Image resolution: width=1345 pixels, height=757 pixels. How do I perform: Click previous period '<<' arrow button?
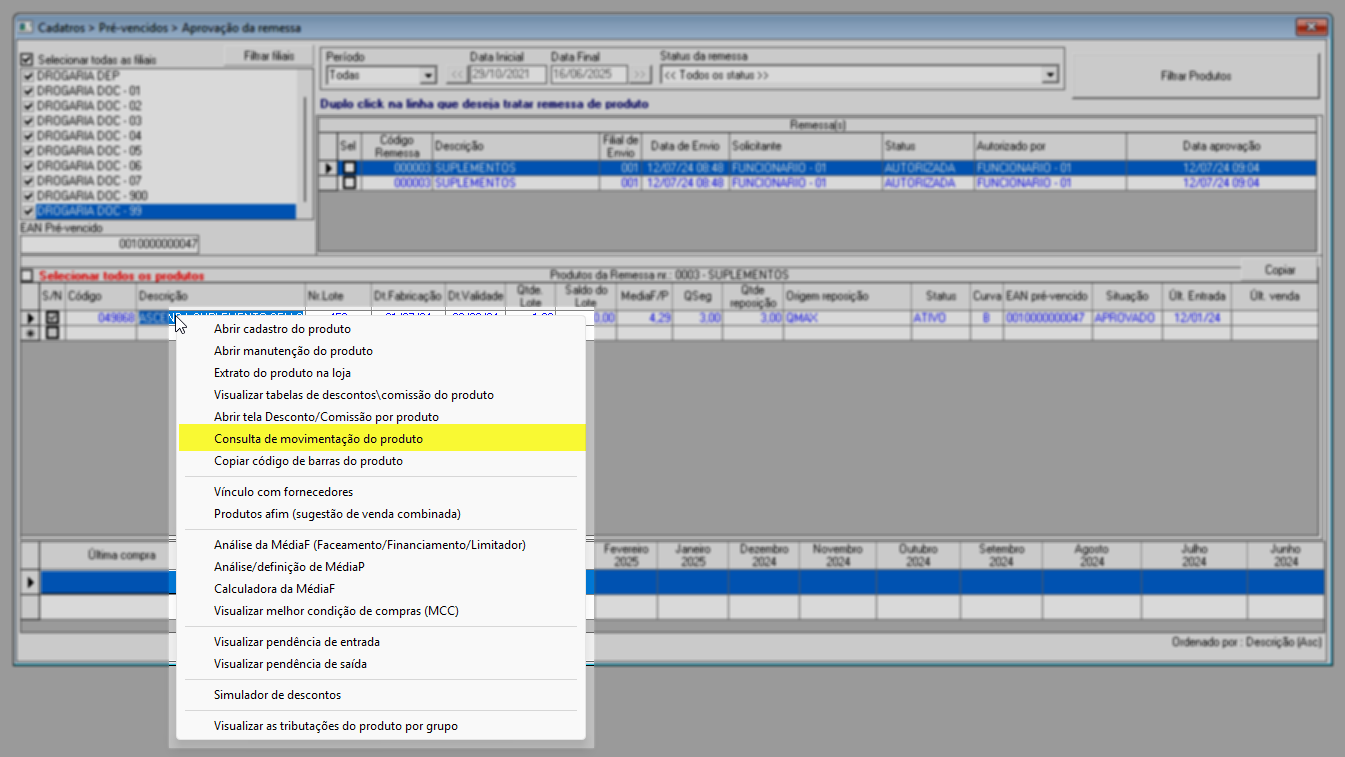tap(455, 75)
